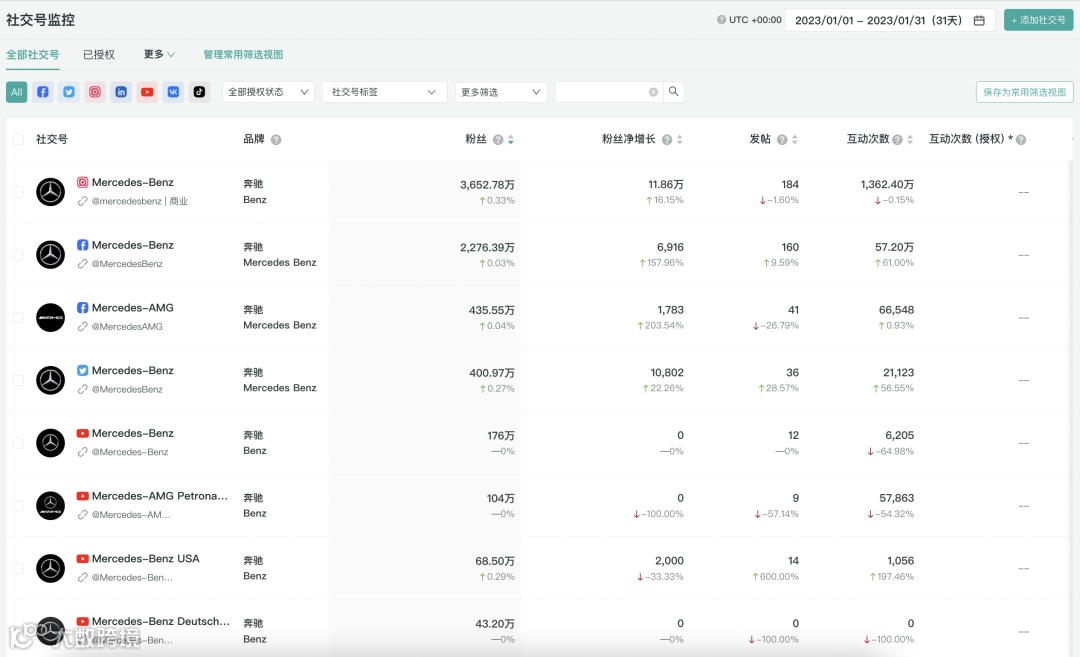Click the 10,802 net growth value
Screen dimensions: 1080x657
tap(667, 373)
